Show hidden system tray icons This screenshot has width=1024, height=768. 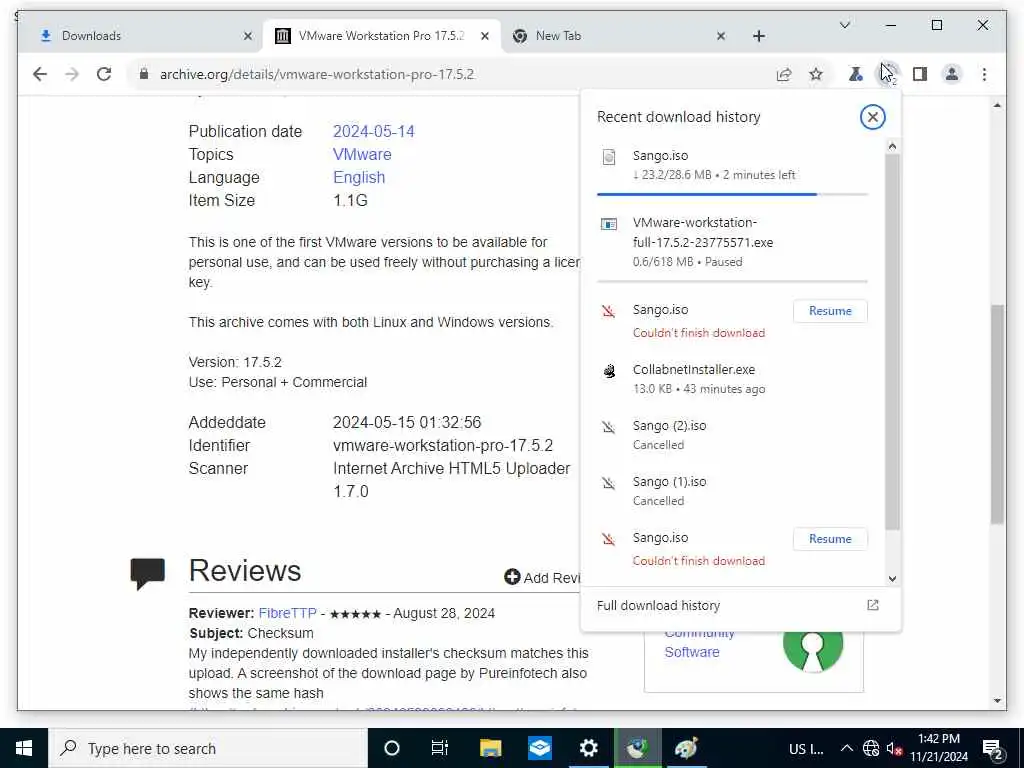[x=846, y=748]
